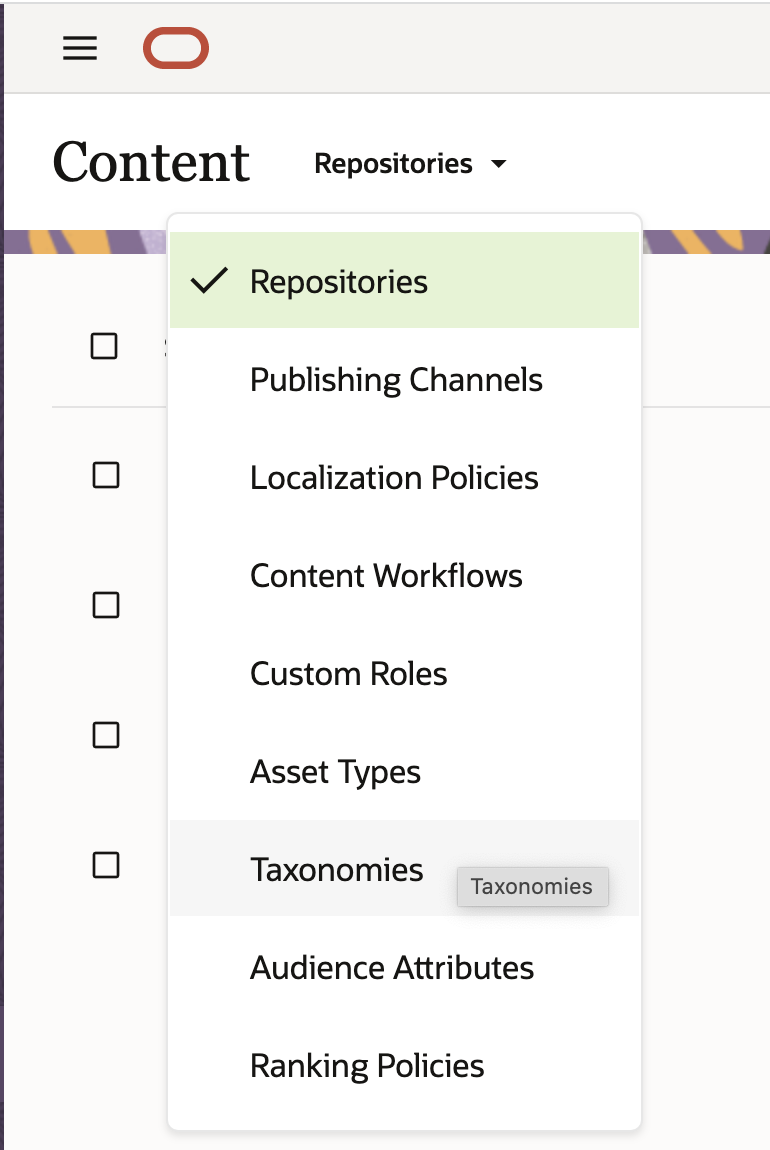Click the Oracle logo

176,47
